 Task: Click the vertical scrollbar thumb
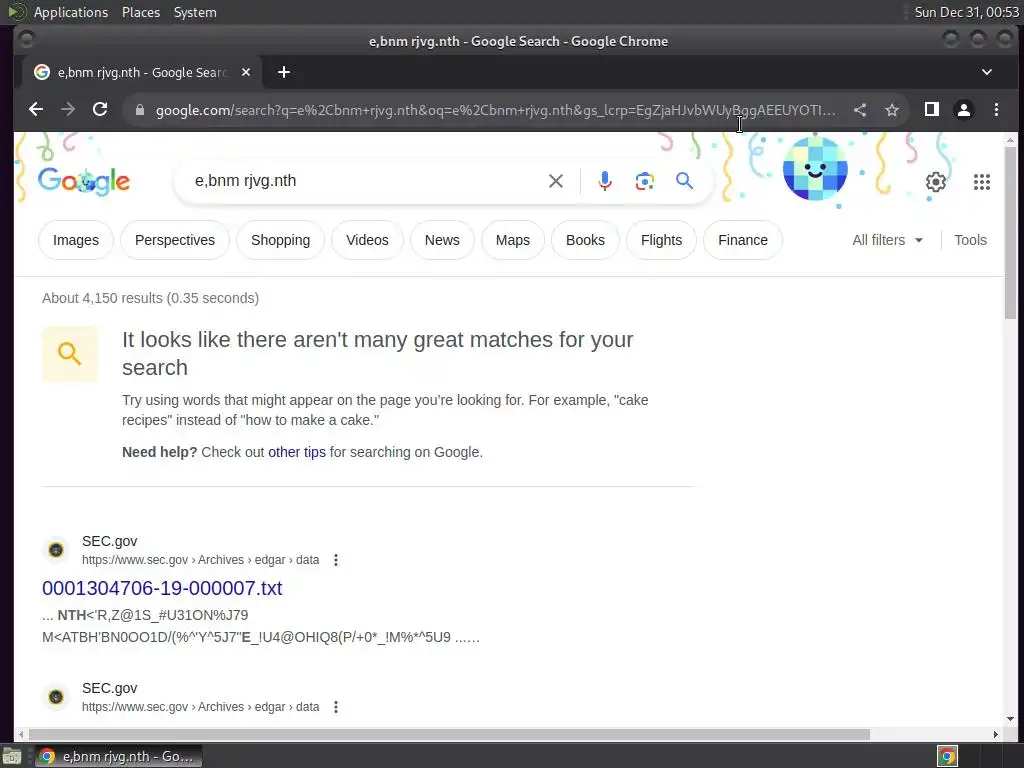[x=1010, y=232]
